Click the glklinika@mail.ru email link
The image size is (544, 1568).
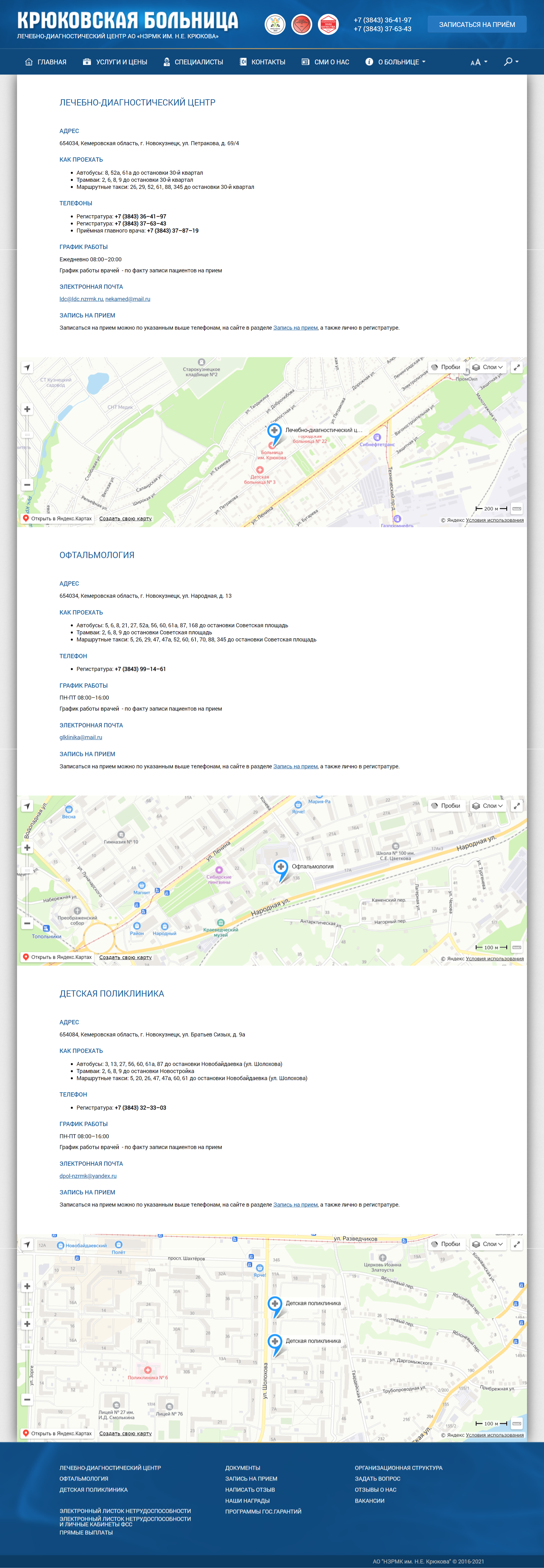(x=81, y=737)
